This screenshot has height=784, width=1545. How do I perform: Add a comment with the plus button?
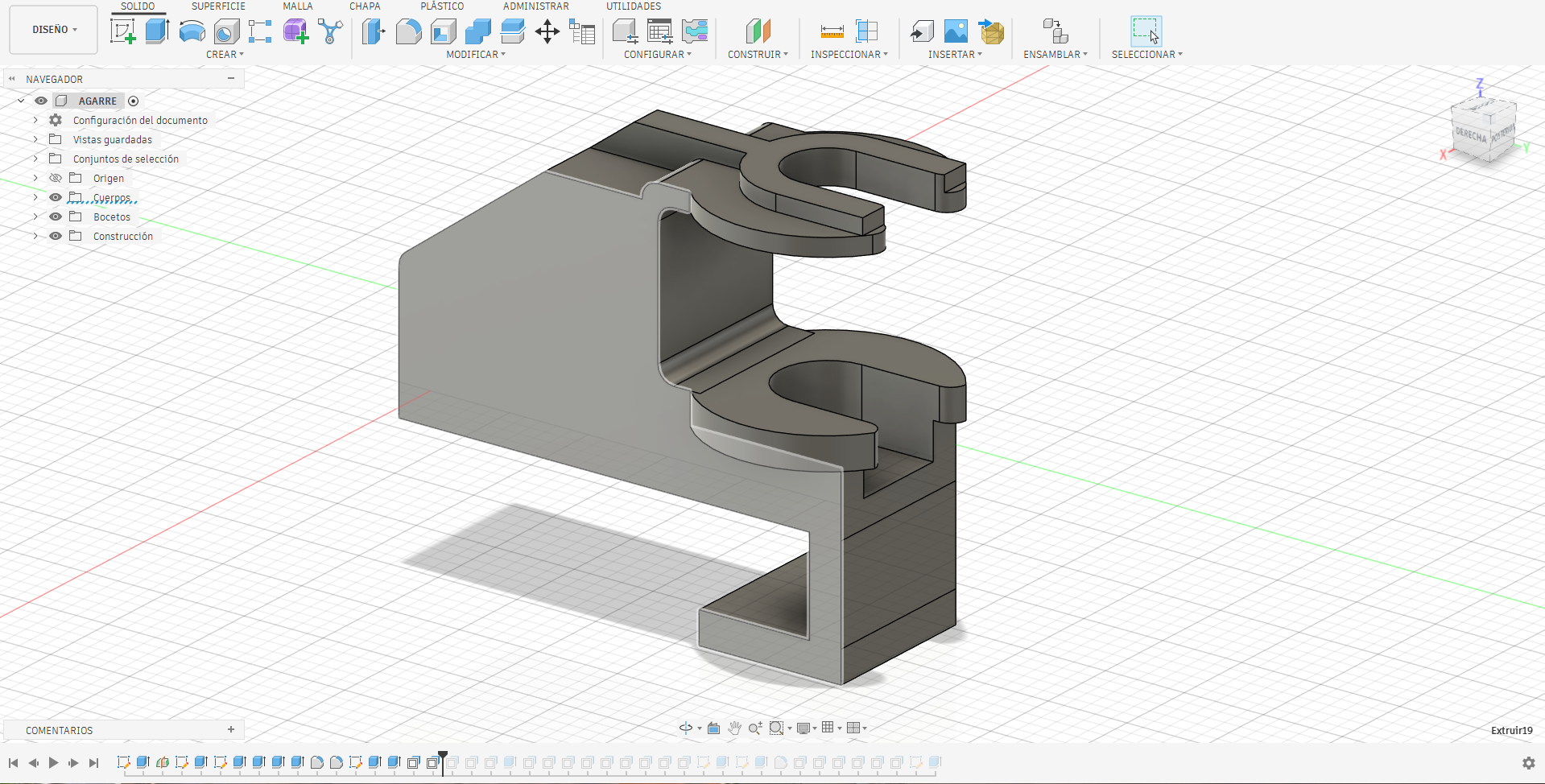231,729
